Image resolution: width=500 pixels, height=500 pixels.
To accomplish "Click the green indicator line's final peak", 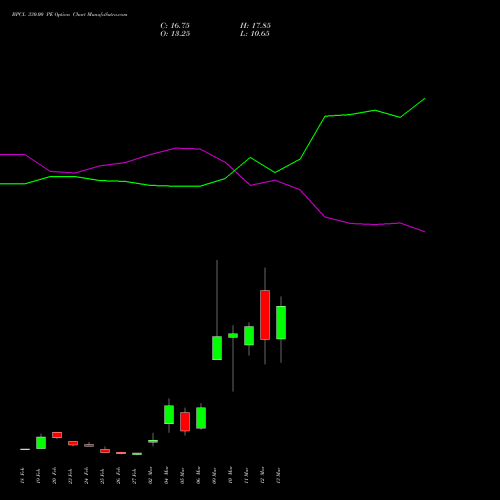I will 425,99.
